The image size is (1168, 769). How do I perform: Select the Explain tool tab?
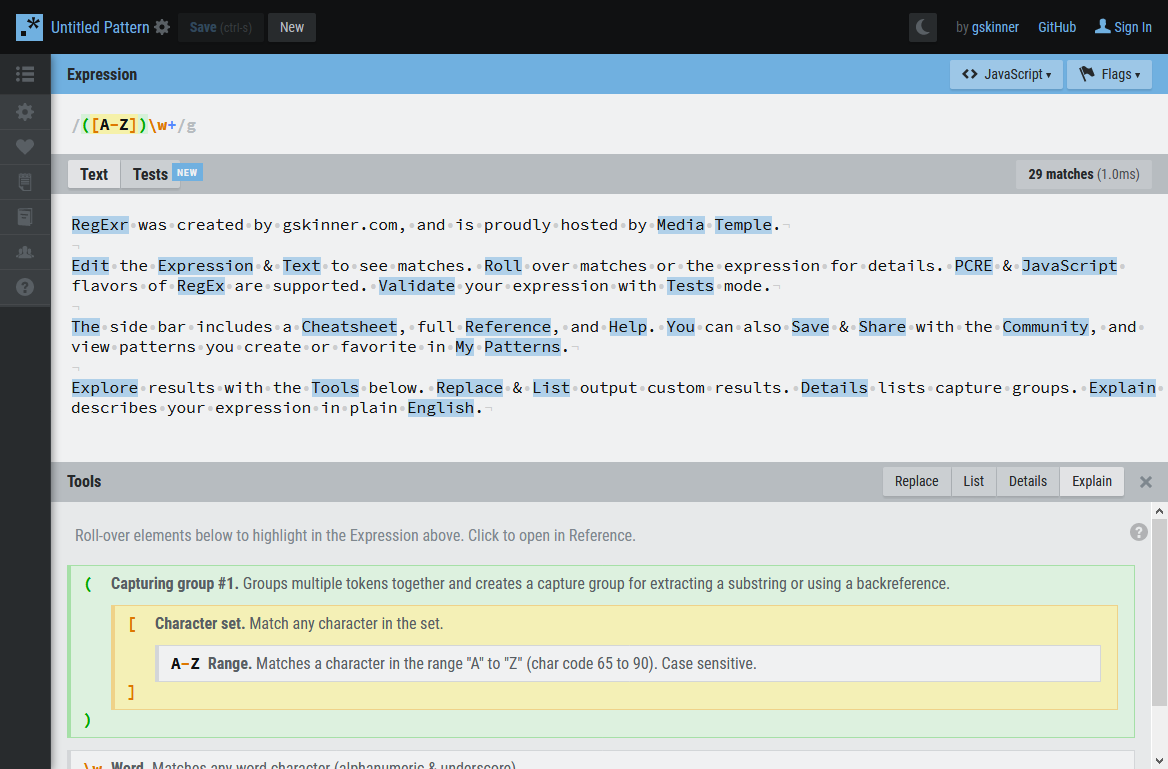(x=1092, y=481)
